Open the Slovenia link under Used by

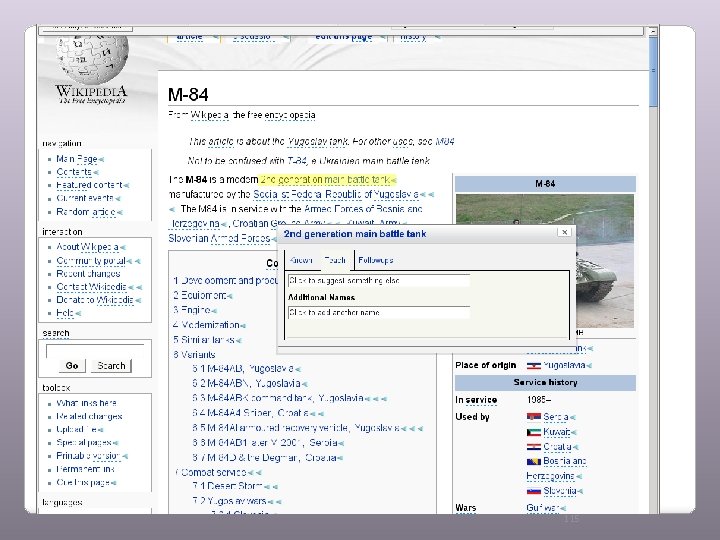click(x=560, y=490)
